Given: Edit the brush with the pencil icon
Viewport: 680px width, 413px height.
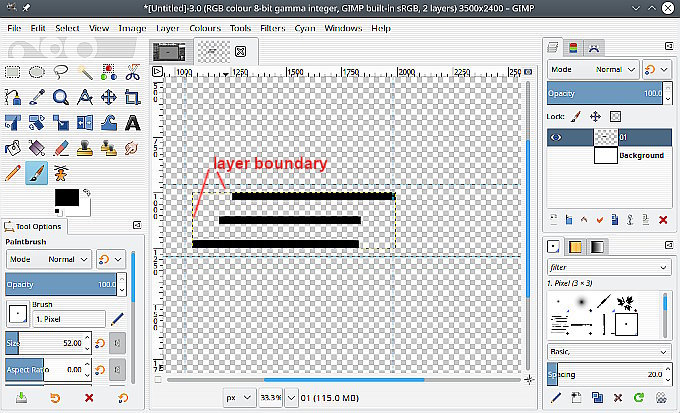Looking at the screenshot, I should tap(556, 397).
